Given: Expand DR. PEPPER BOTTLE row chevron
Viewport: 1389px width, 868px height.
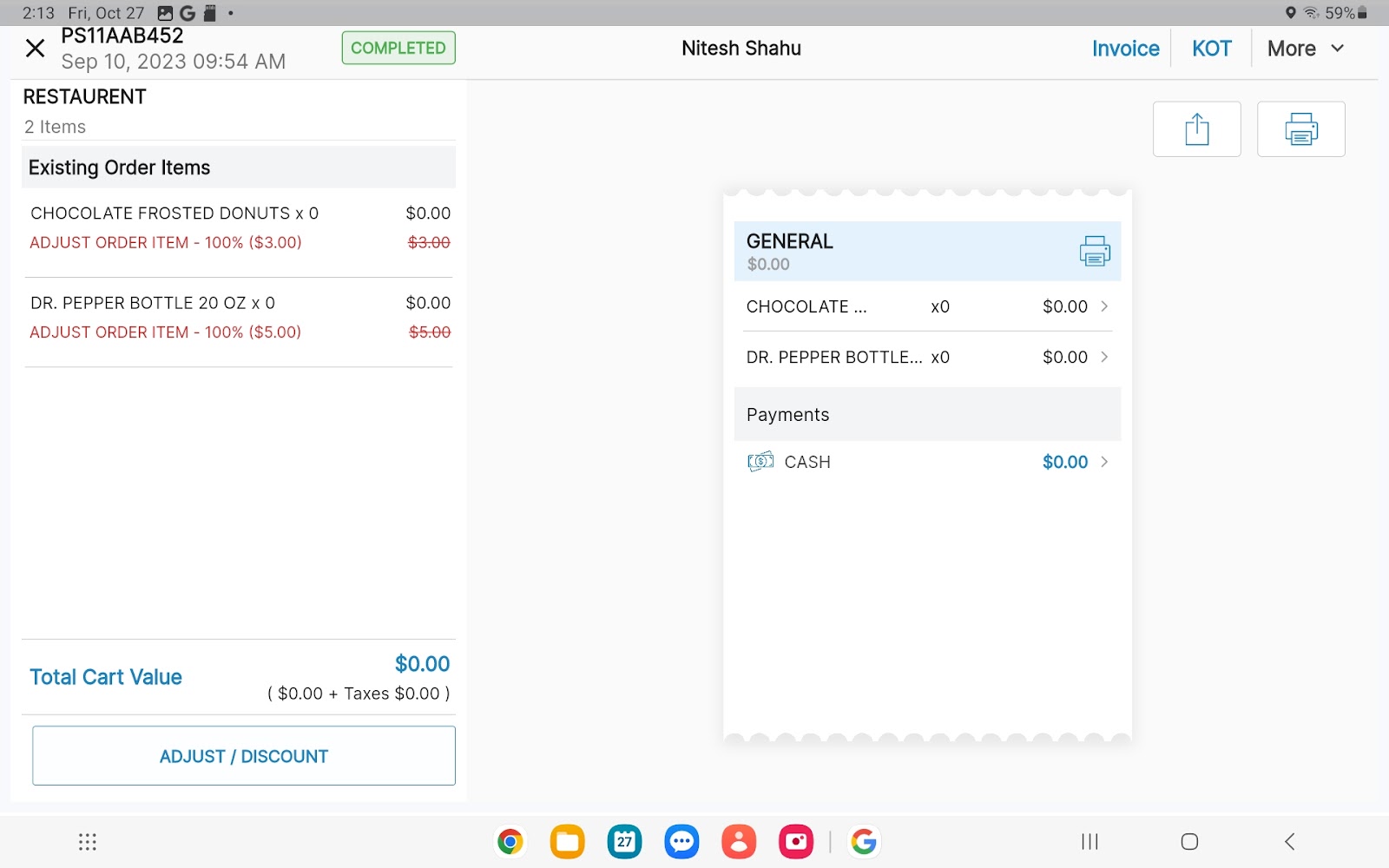Looking at the screenshot, I should point(1104,357).
